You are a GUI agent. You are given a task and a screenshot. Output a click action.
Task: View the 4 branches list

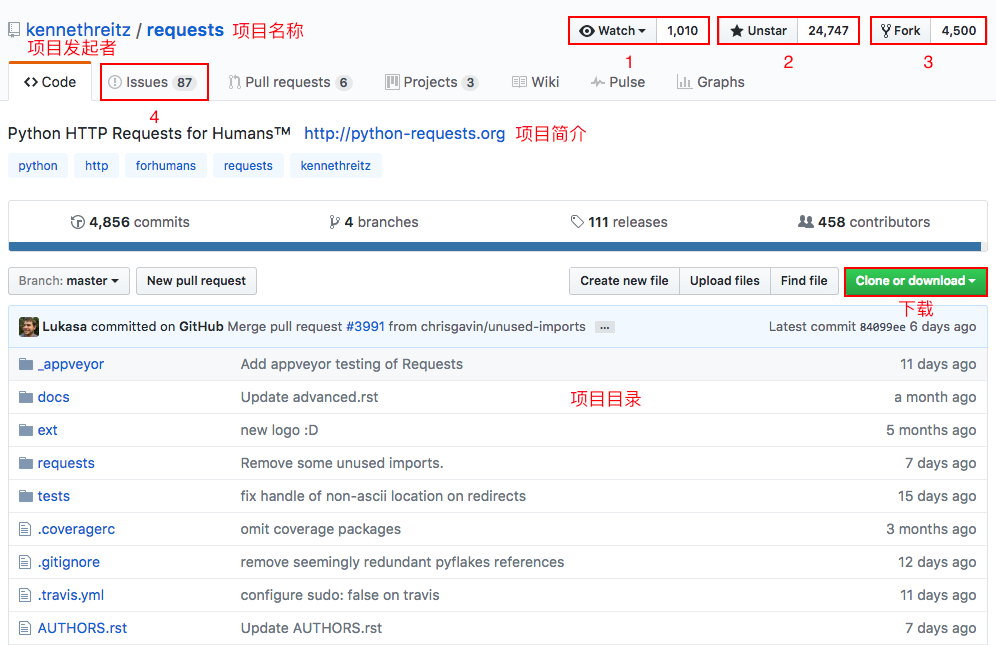point(374,222)
